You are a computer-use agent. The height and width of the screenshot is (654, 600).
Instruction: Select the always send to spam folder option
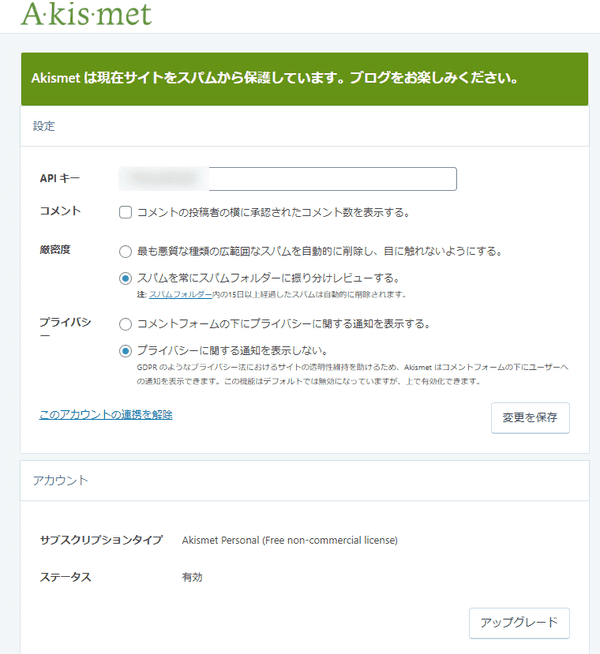[x=126, y=278]
